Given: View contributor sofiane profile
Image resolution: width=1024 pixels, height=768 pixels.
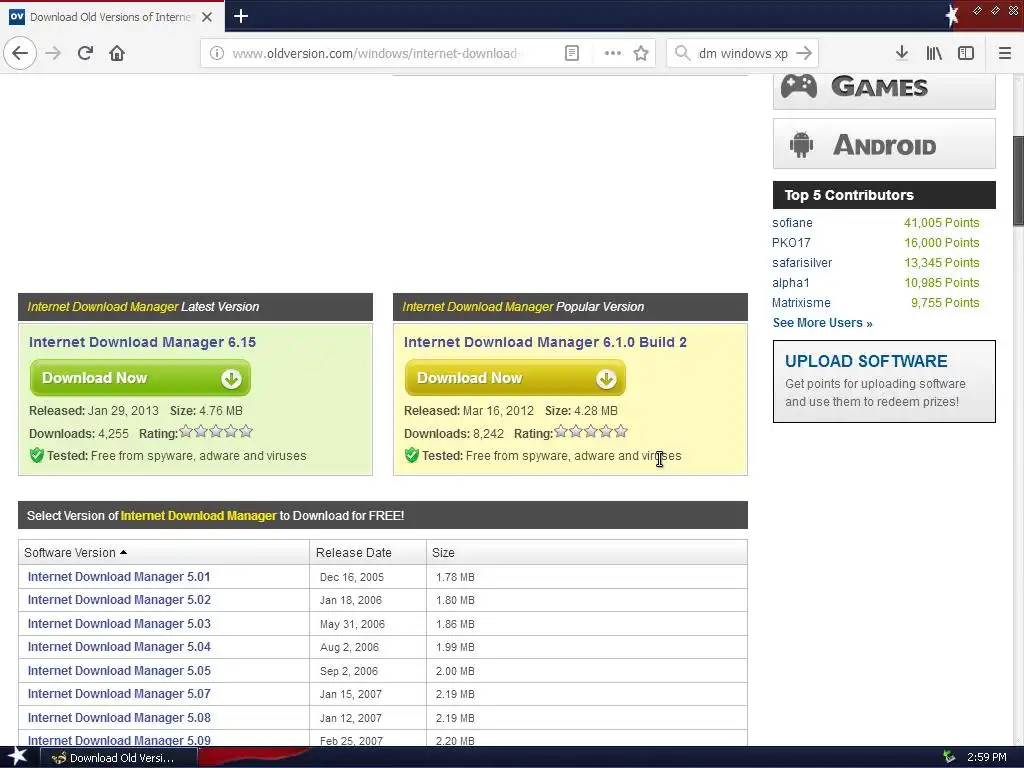Looking at the screenshot, I should point(792,223).
